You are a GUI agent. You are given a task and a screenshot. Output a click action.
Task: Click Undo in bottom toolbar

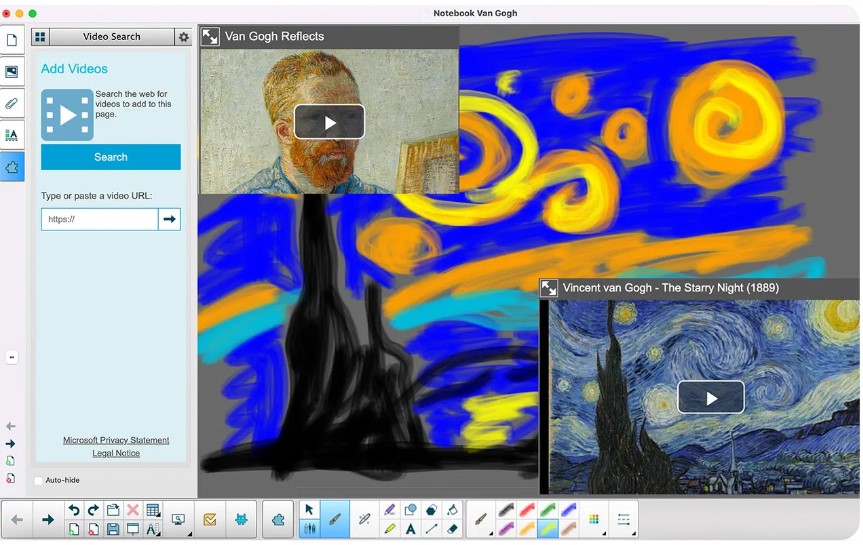coord(74,510)
